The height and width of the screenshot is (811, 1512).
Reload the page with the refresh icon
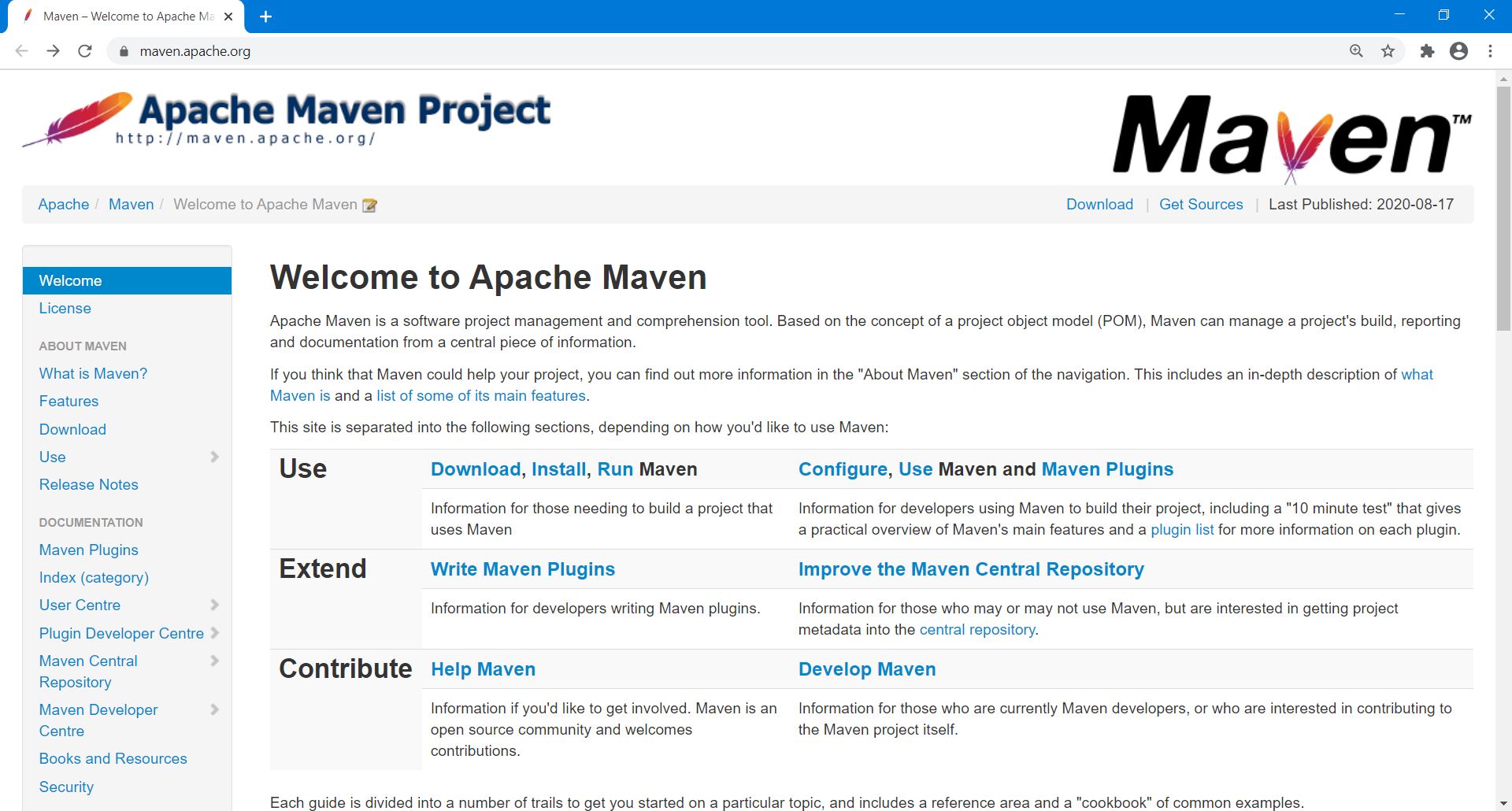[85, 51]
